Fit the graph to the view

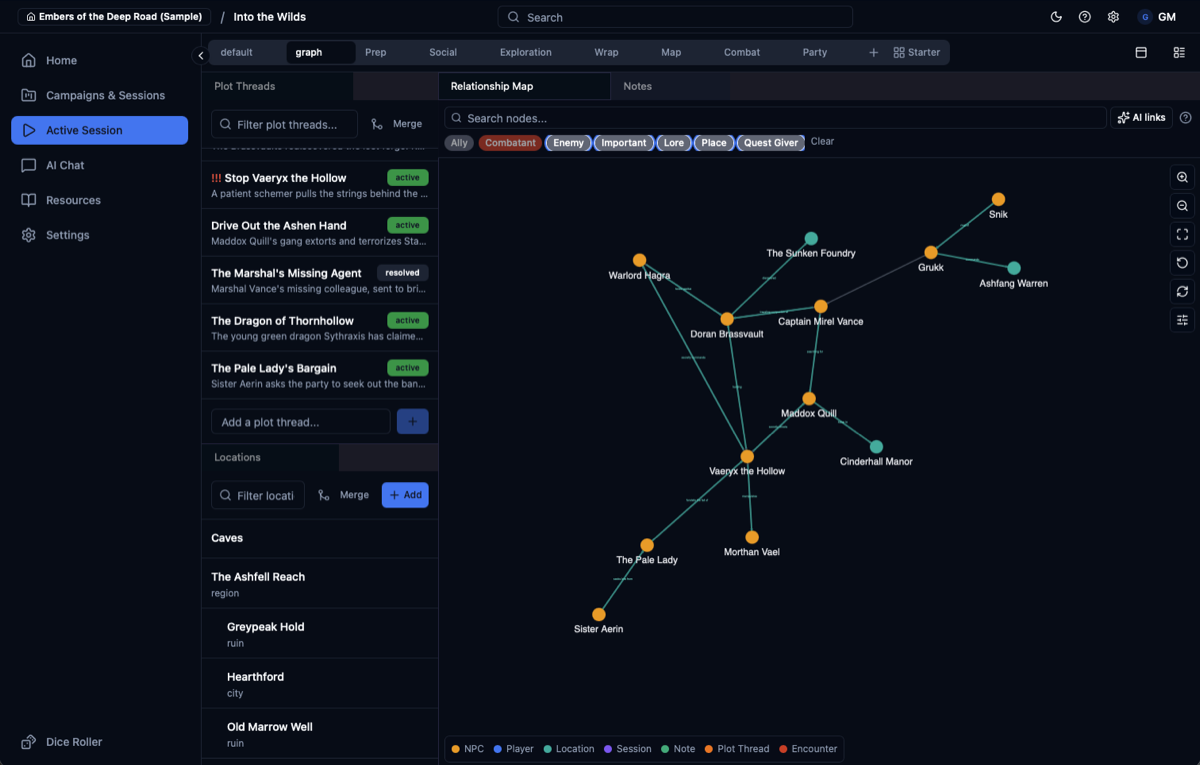[x=1182, y=234]
